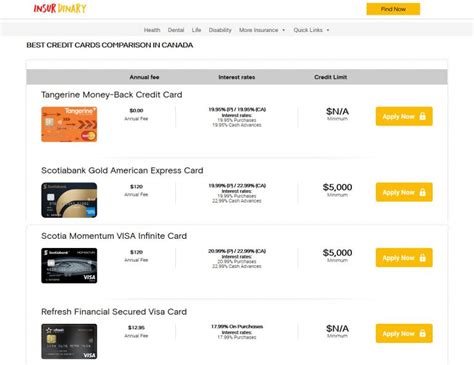
Task: Click the Refresh Financial card image
Action: [69, 341]
